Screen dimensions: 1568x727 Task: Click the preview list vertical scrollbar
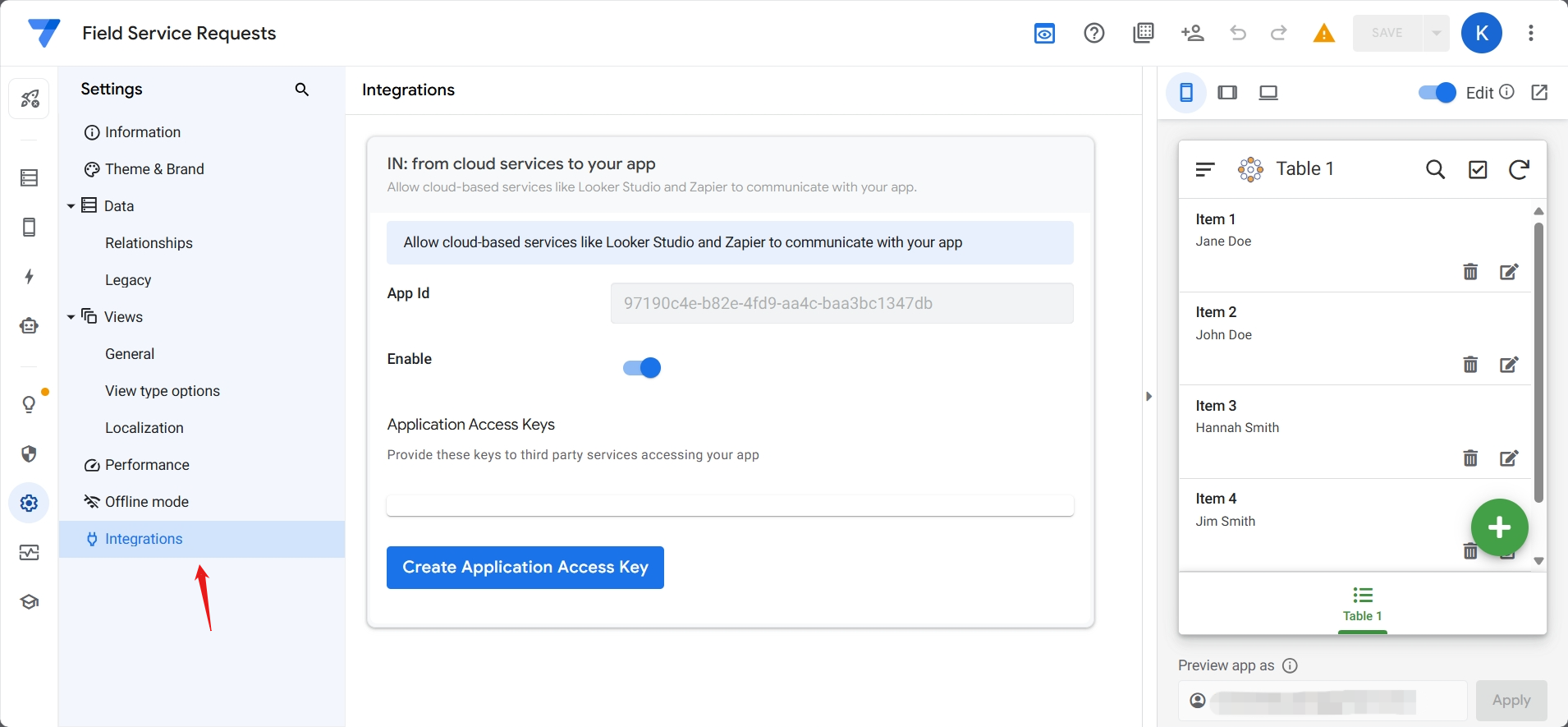(x=1539, y=363)
